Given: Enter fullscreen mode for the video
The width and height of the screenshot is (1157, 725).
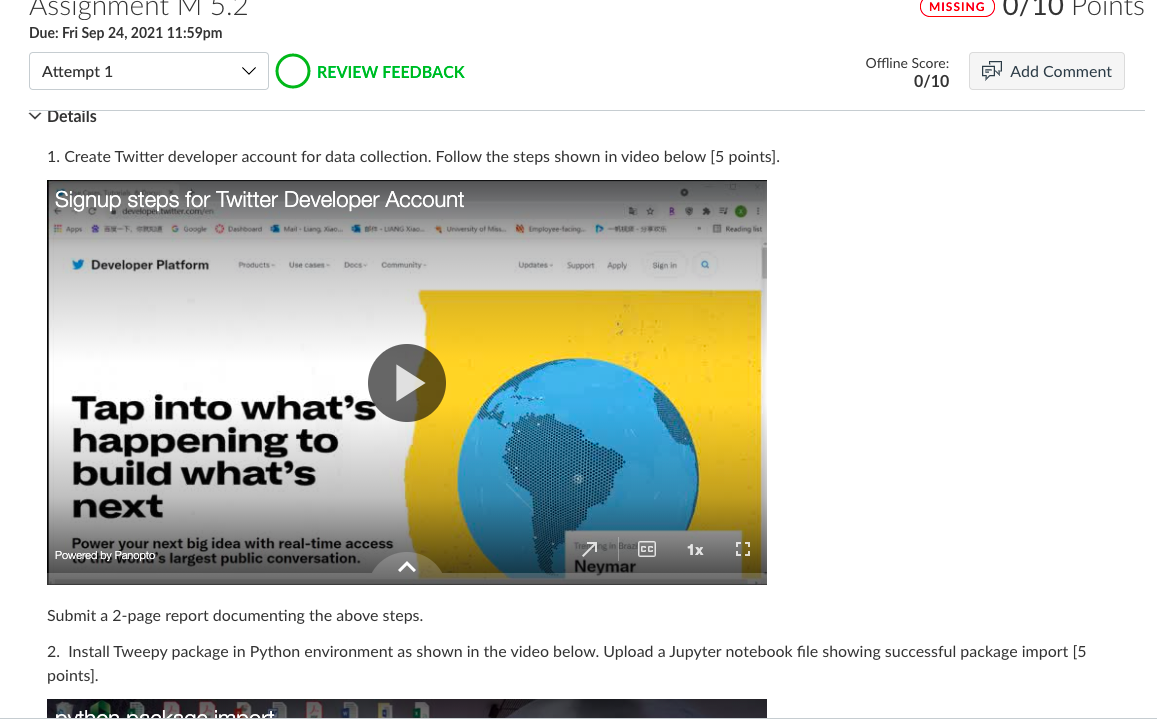Looking at the screenshot, I should (x=743, y=549).
